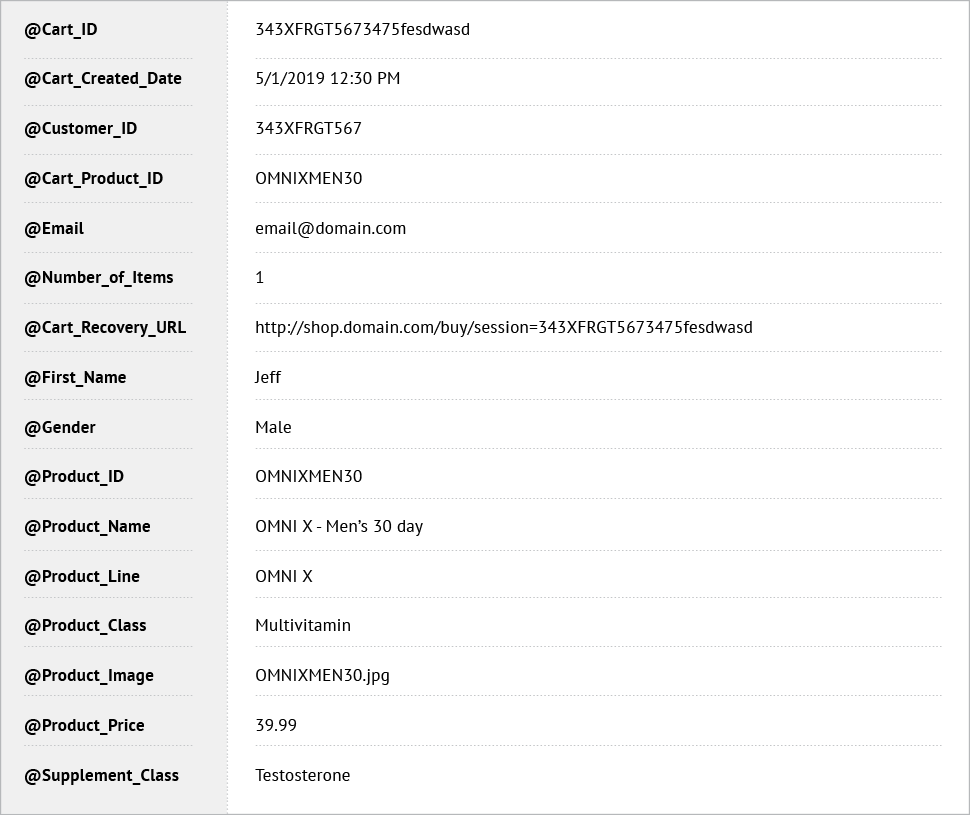The image size is (970, 815).
Task: Select the date value 5/1/2019 12:30 PM
Action: click(x=328, y=78)
